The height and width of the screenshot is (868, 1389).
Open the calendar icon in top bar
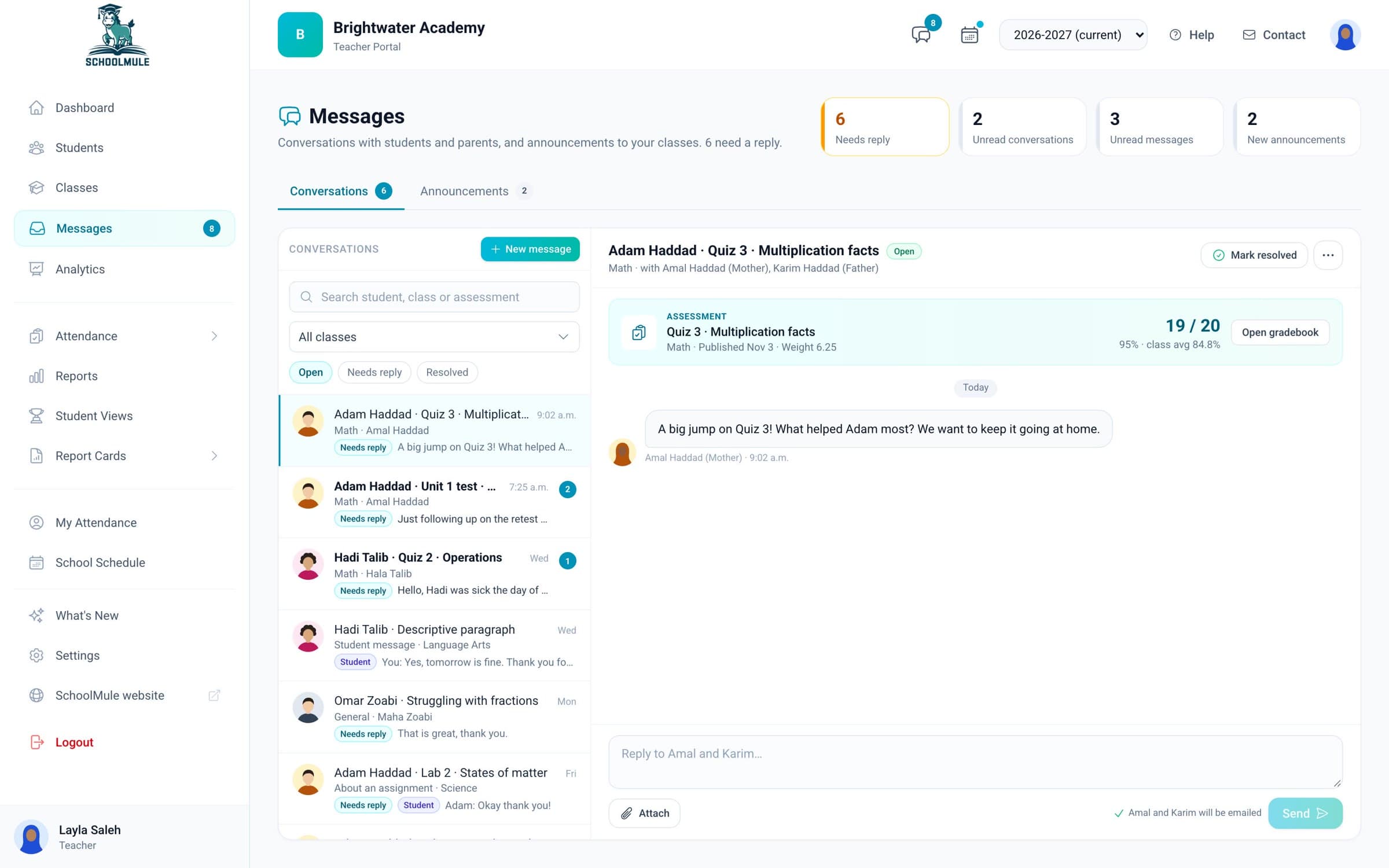(969, 35)
